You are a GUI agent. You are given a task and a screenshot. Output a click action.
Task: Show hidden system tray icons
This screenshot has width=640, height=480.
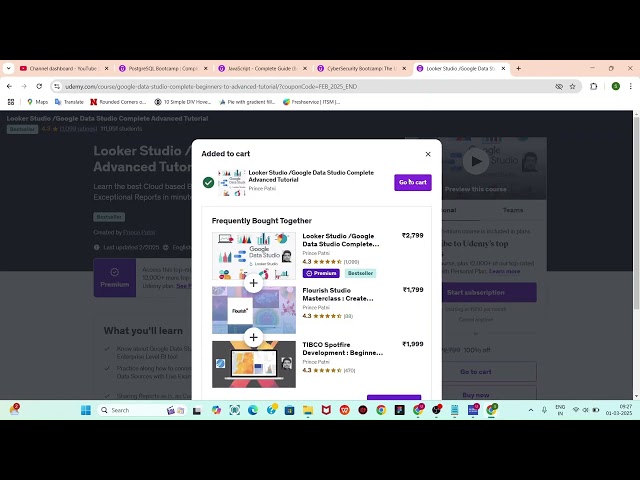531,410
